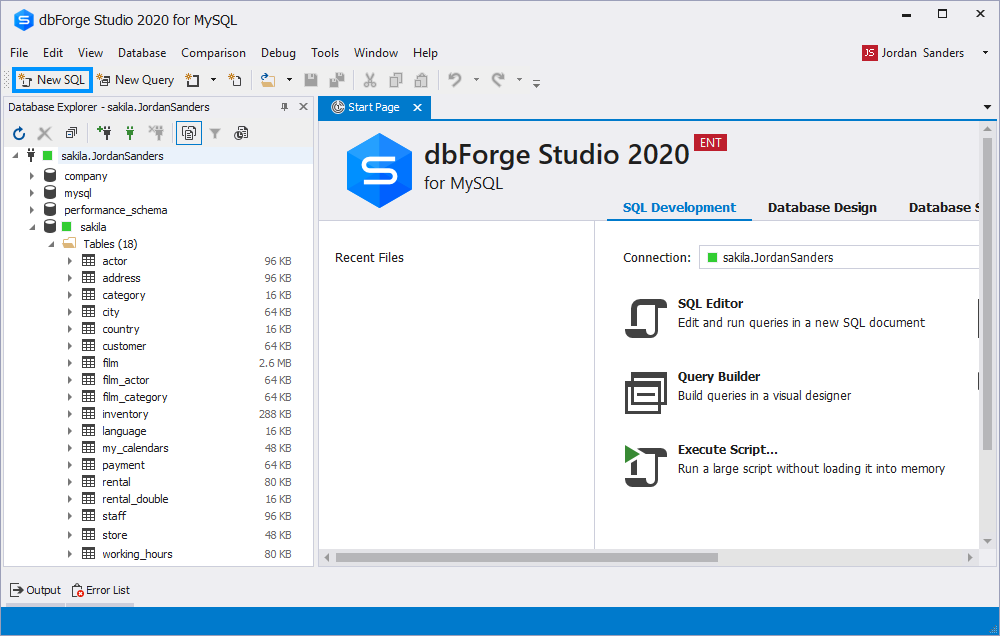Screen dimensions: 1000x636
Task: Expand the performance_schema database node
Action: [31, 209]
